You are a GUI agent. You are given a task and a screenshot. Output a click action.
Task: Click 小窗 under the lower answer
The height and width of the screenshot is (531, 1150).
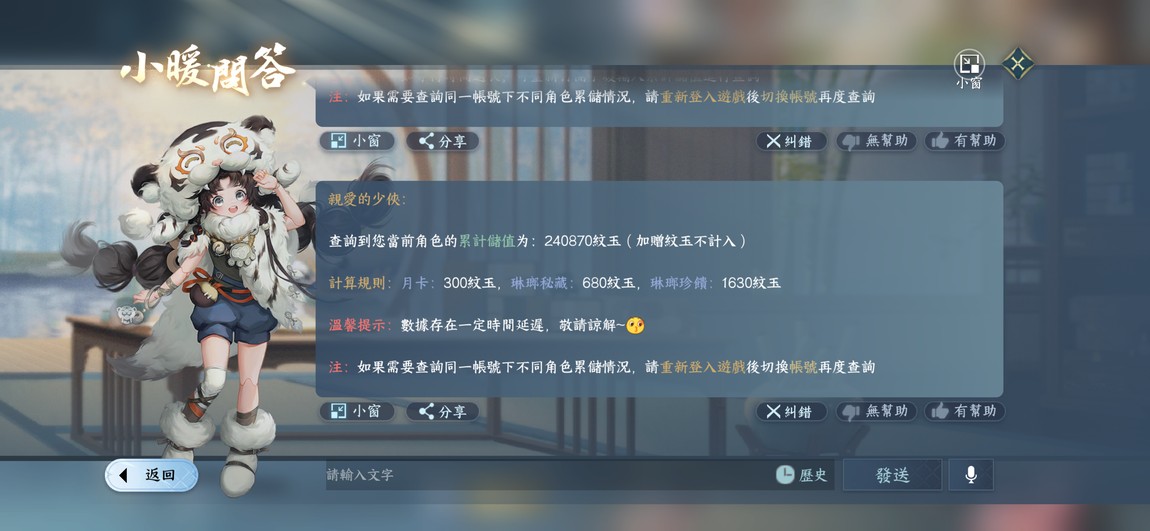pos(356,411)
